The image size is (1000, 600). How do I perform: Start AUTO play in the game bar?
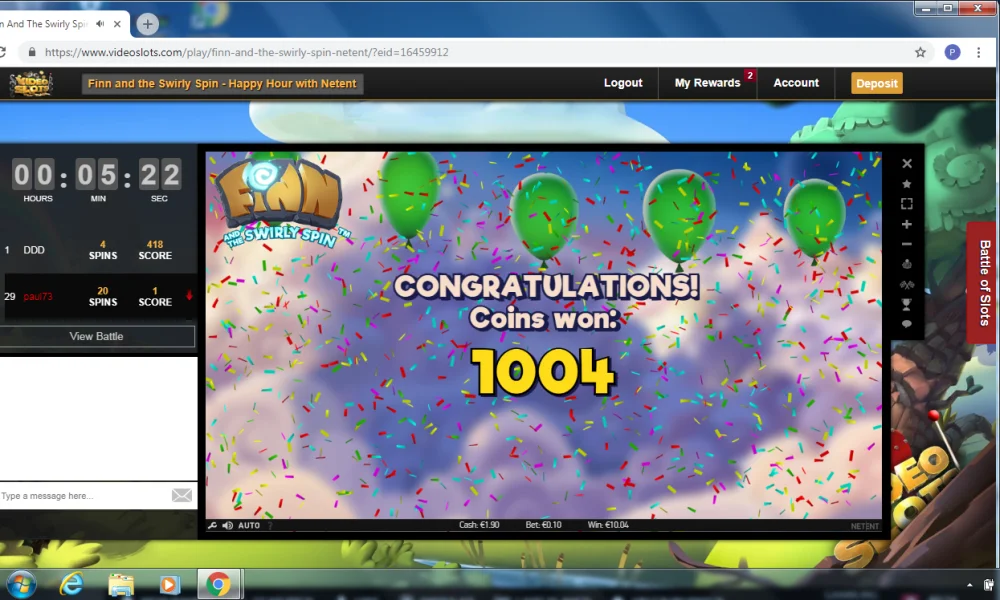[249, 525]
